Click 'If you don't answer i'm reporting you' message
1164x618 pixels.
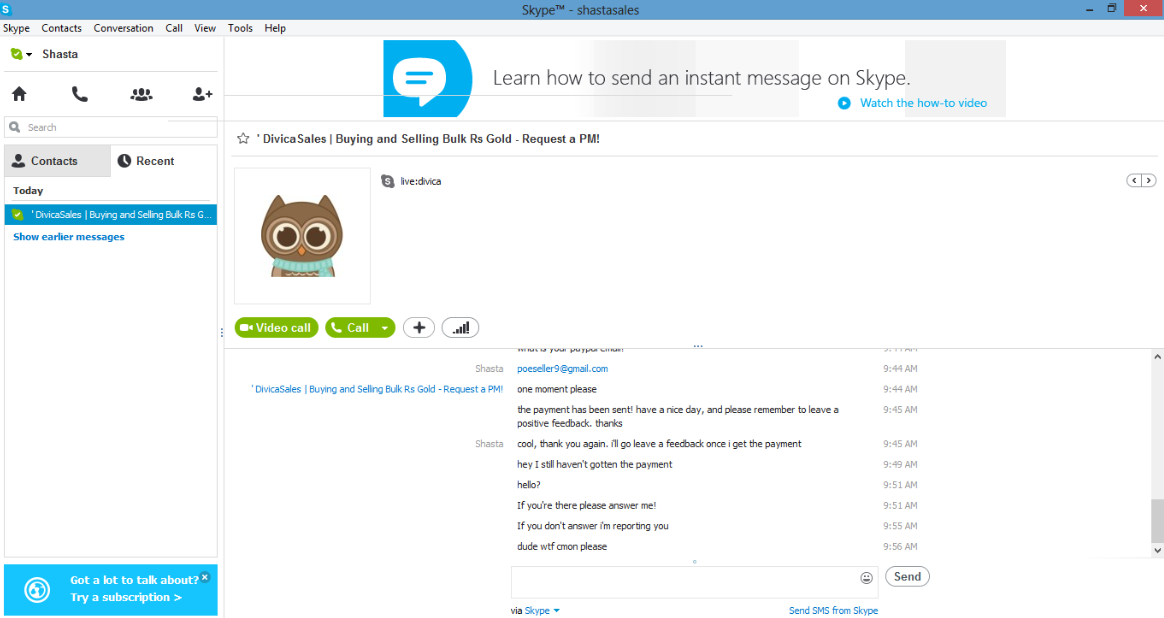592,526
